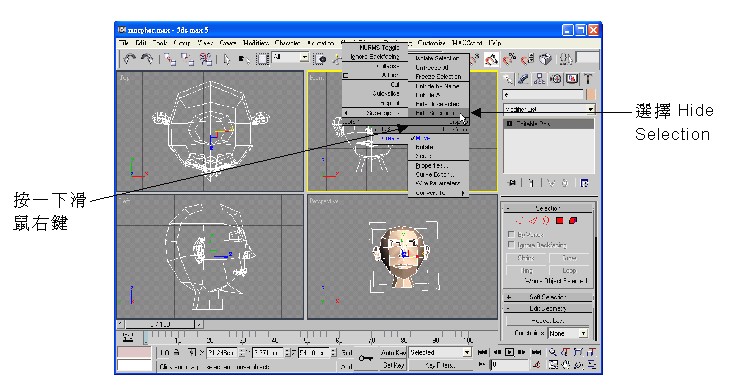Open the Utilities hammer panel icon
Viewport: 730px width, 391px height.
588,79
